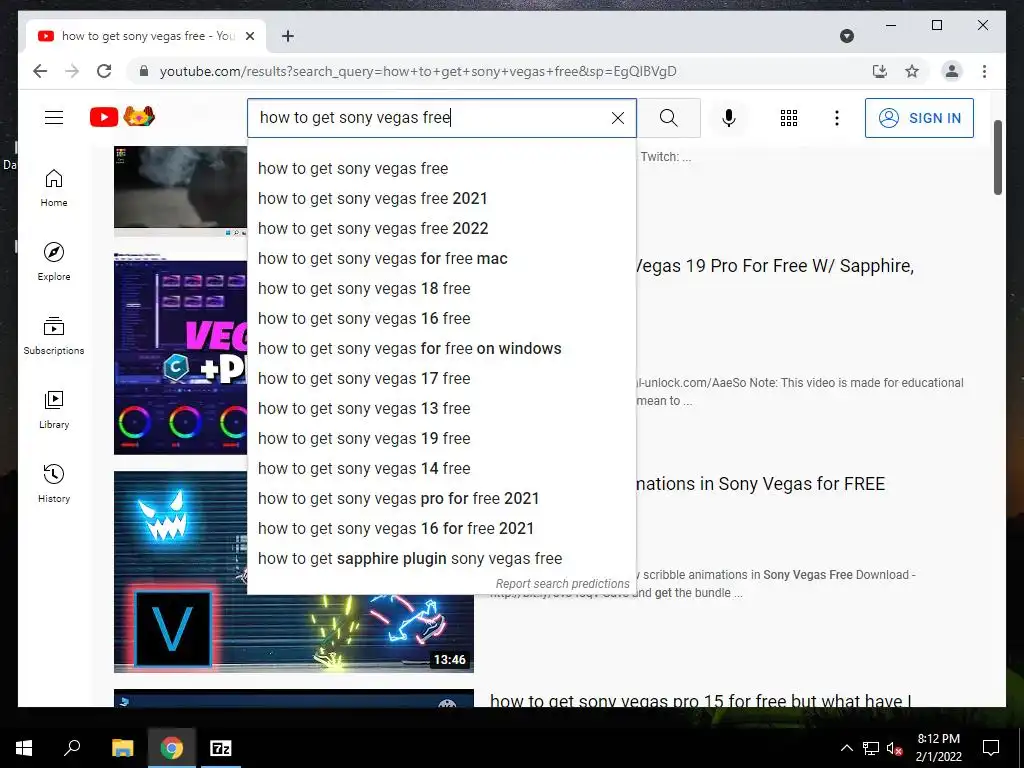This screenshot has height=768, width=1024.
Task: Open Subscriptions in the sidebar
Action: tap(54, 336)
